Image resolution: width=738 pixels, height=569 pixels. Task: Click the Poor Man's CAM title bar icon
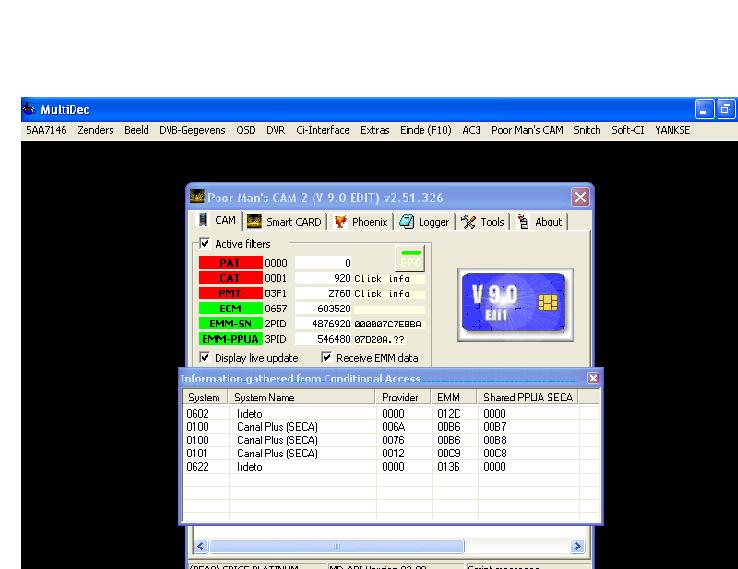point(197,196)
